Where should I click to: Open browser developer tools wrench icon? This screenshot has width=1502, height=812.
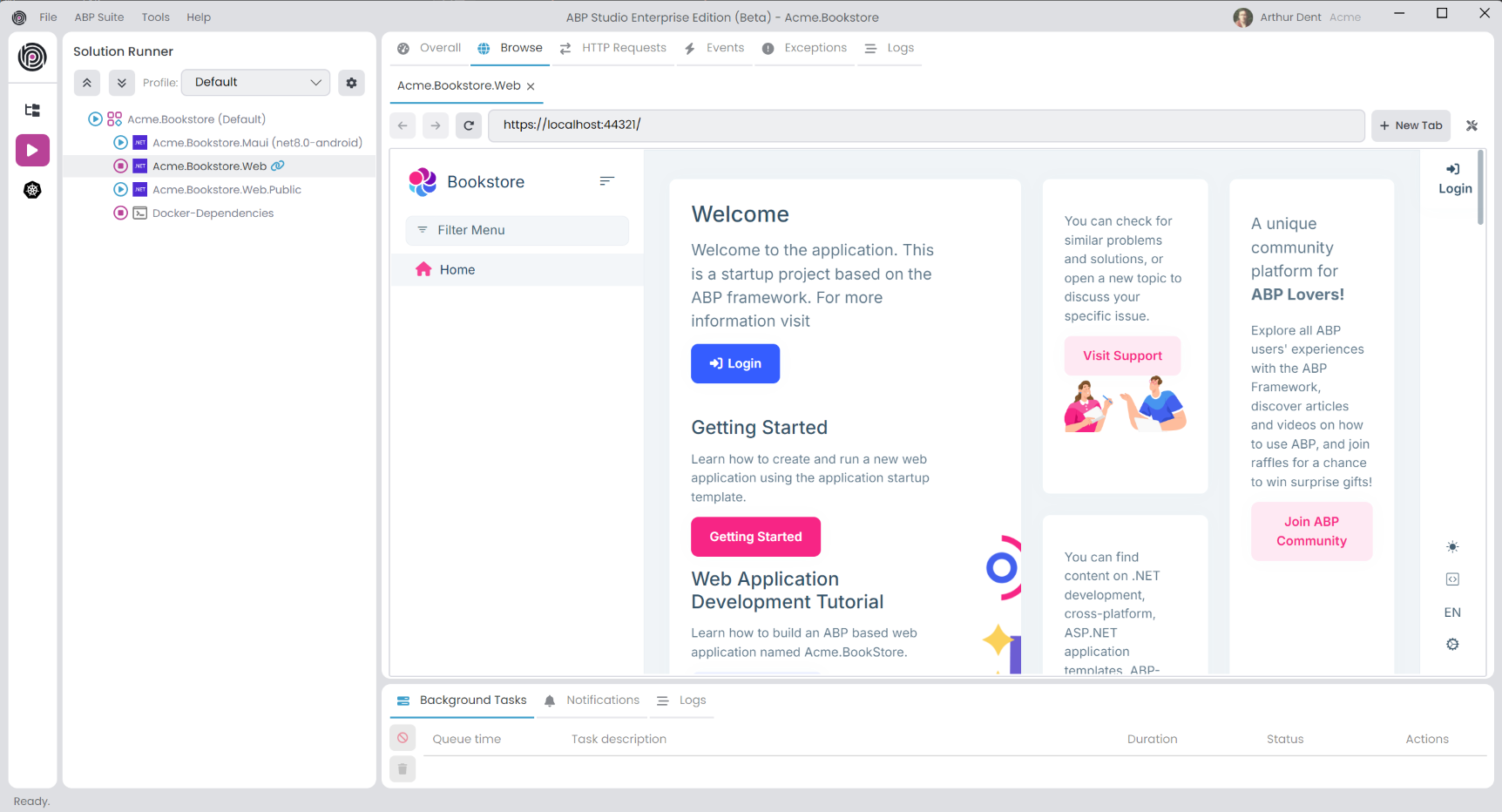(1472, 125)
